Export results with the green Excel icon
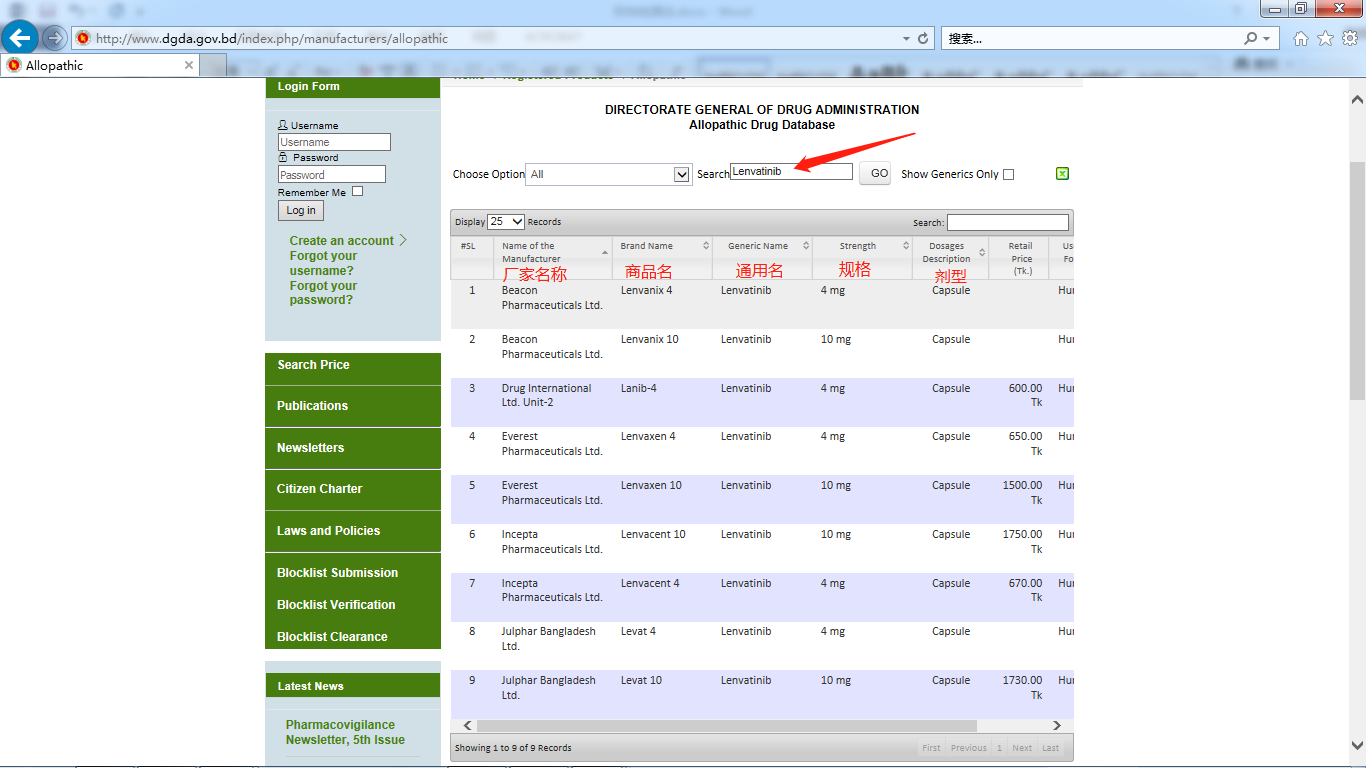 pyautogui.click(x=1062, y=173)
